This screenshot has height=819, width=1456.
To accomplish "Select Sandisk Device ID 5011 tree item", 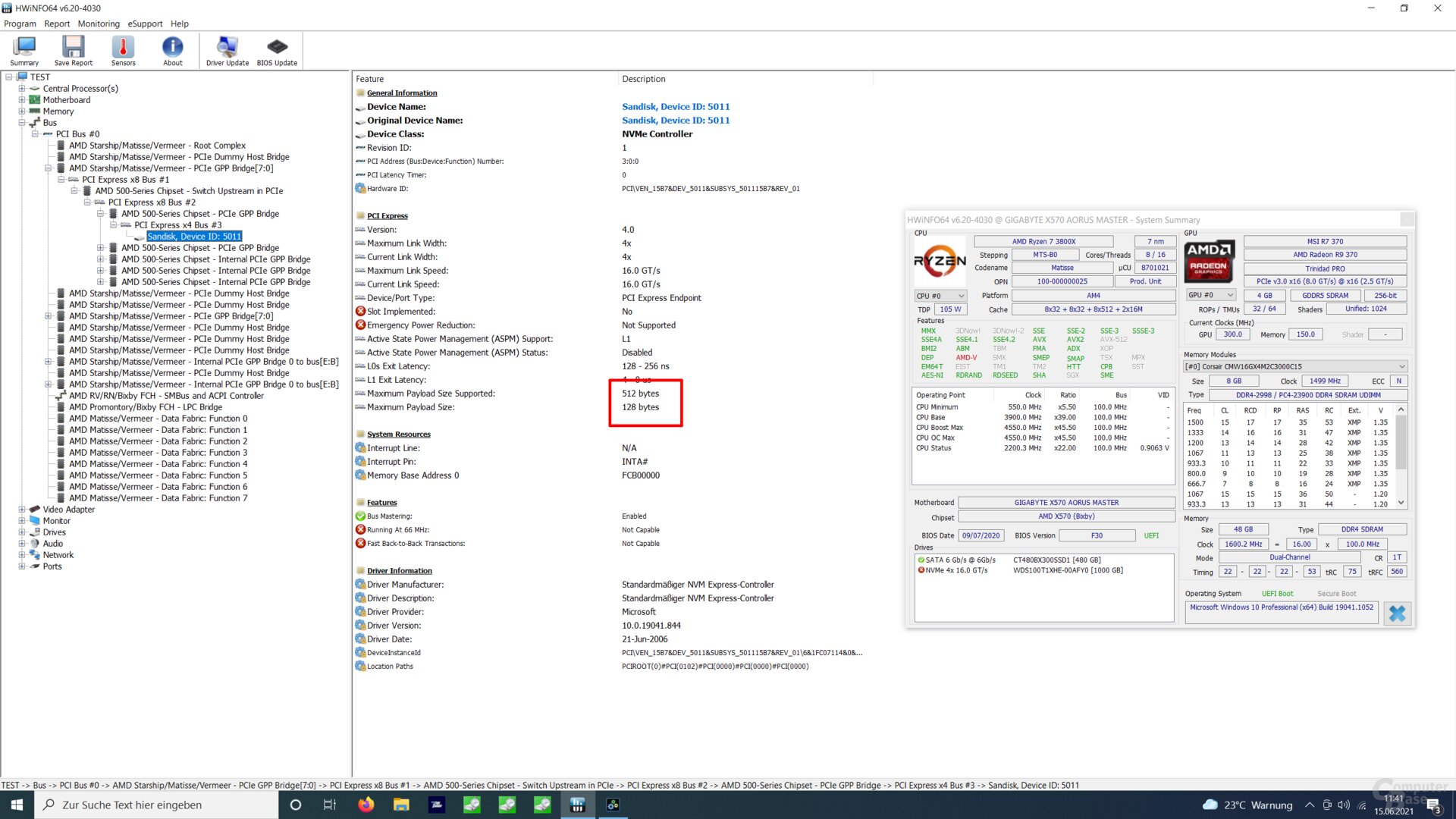I will [194, 237].
